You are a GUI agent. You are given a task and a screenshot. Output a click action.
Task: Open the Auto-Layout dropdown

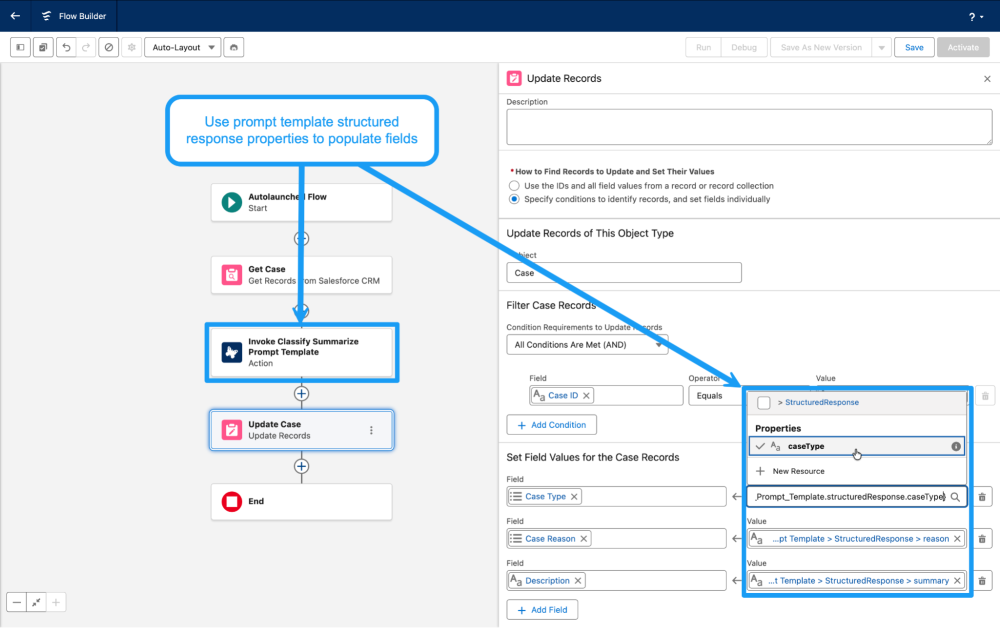point(182,47)
